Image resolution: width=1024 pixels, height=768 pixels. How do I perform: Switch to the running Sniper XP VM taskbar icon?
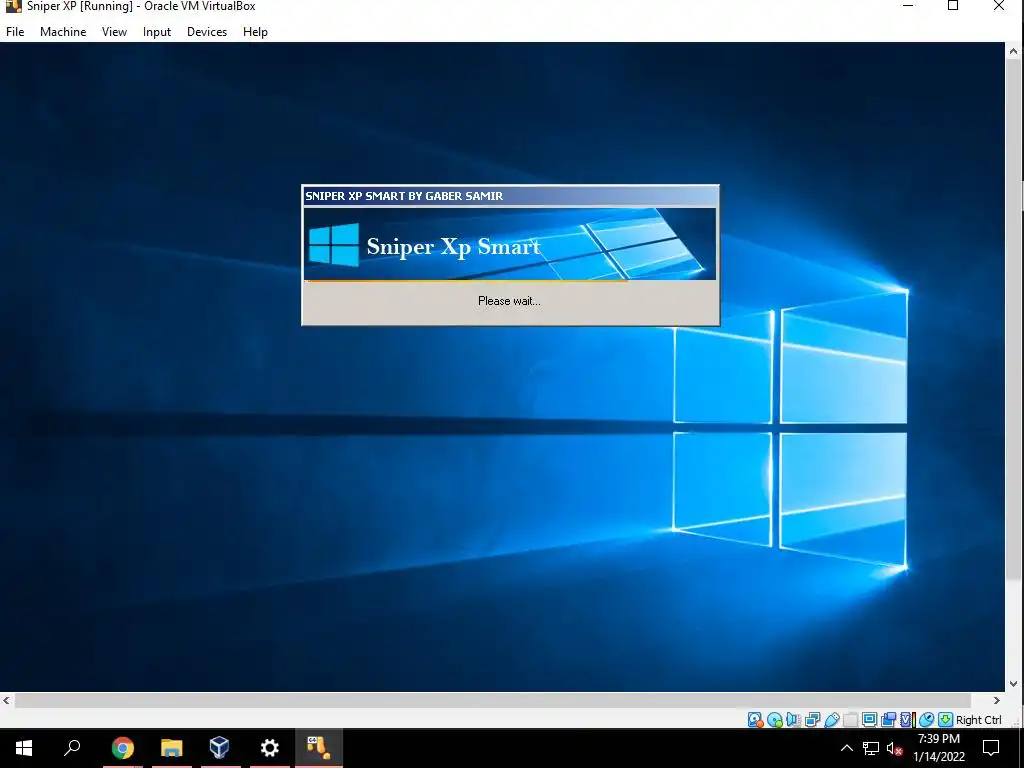pyautogui.click(x=319, y=748)
